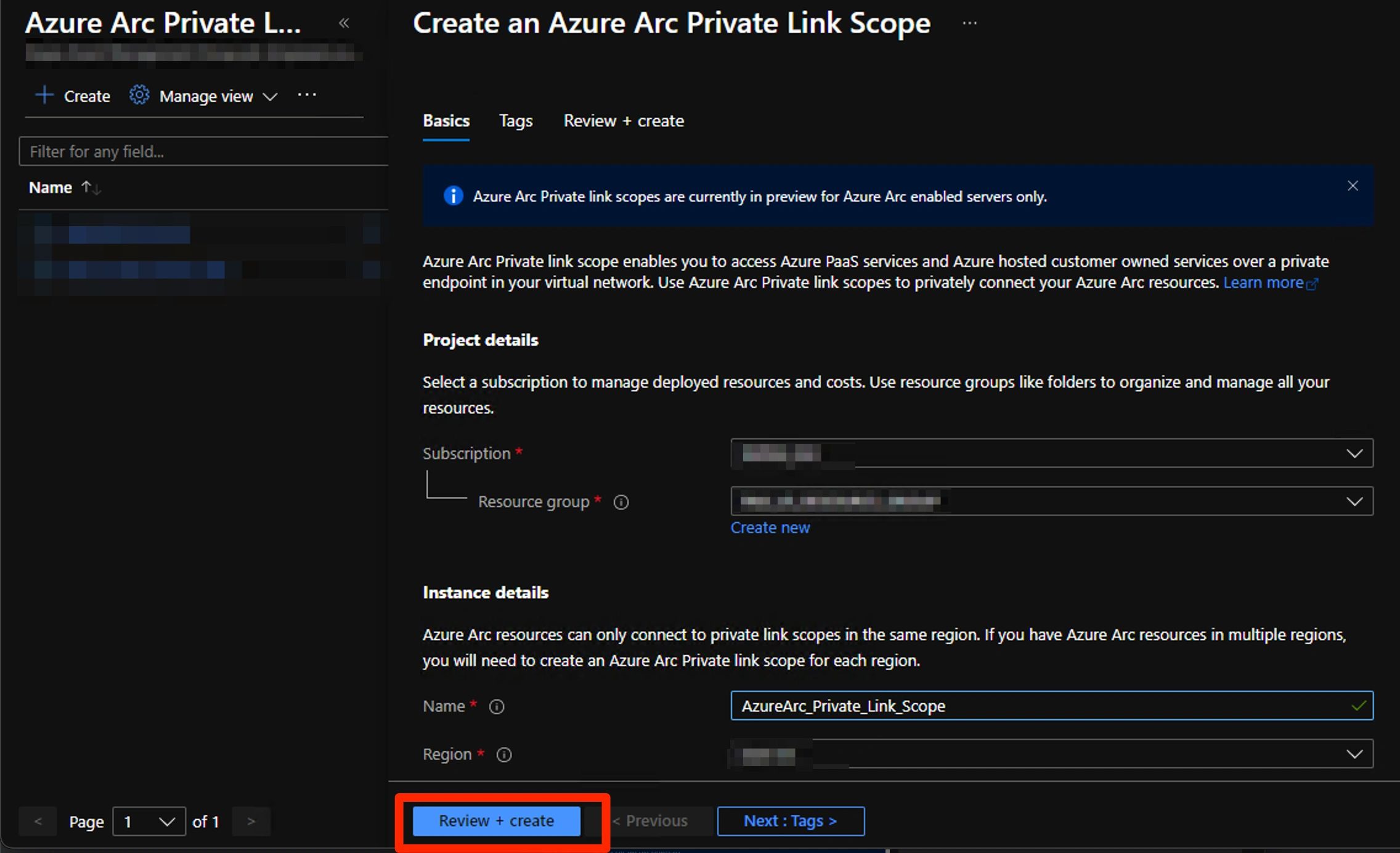Switch to the Review + create tab

coord(624,121)
